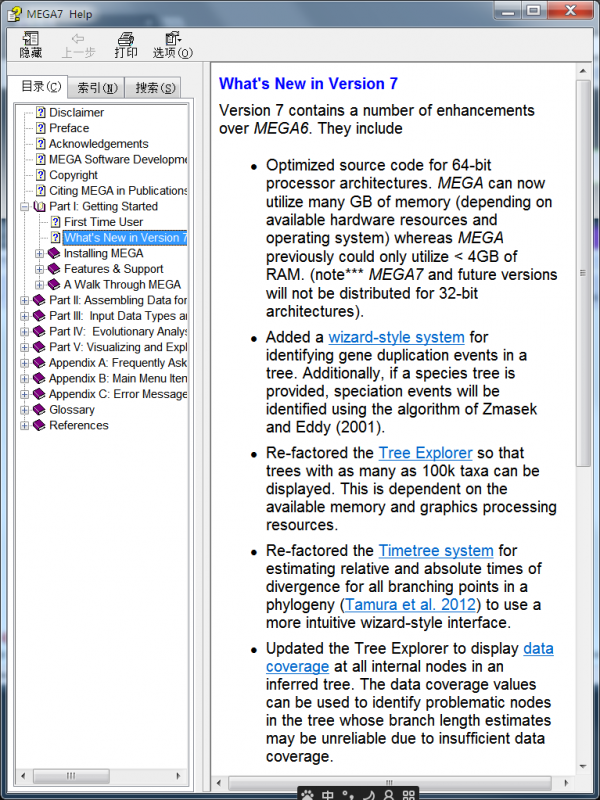Click the paw icon in IME bar
This screenshot has height=800, width=600.
(x=307, y=794)
